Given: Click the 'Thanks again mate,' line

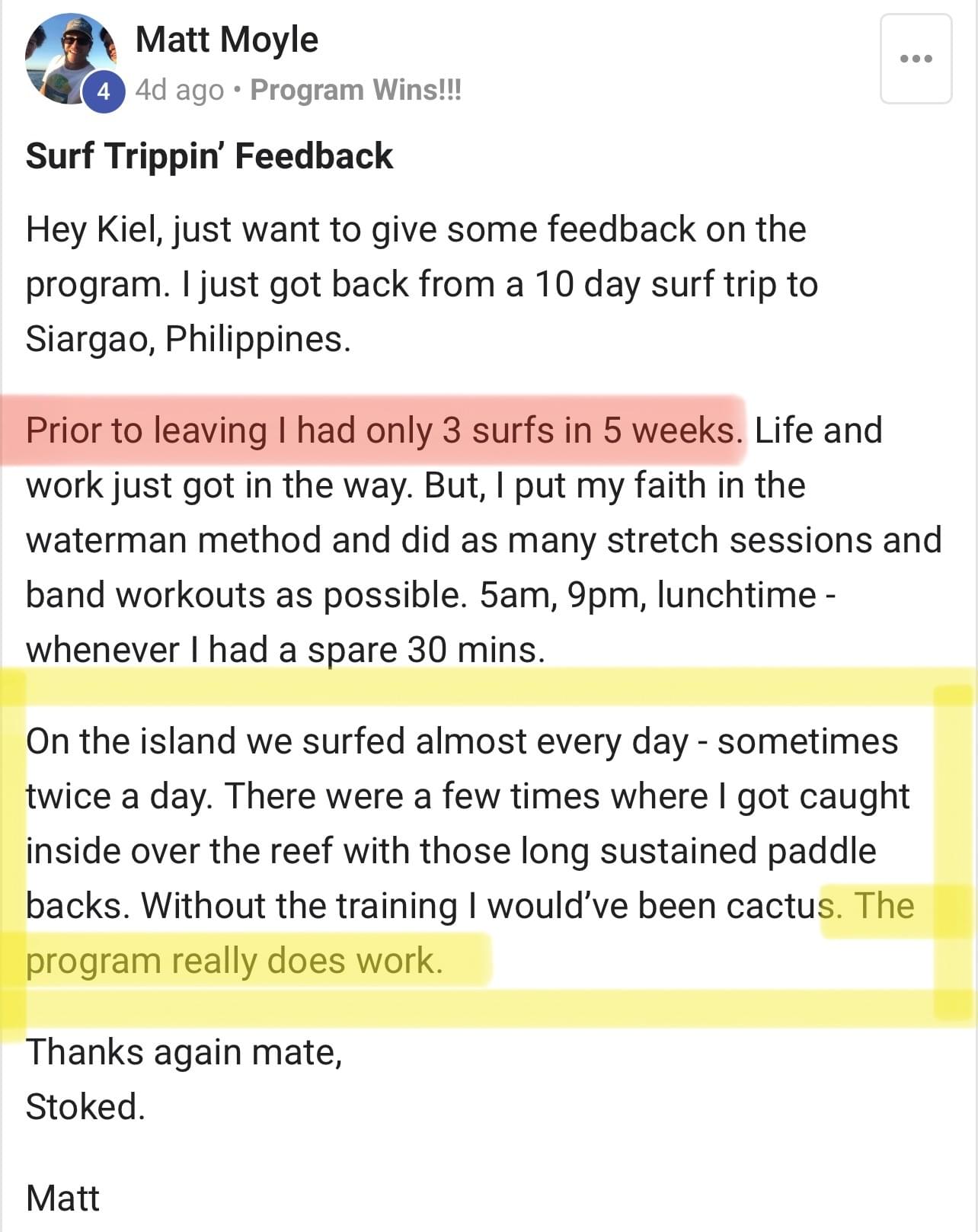Looking at the screenshot, I should (x=184, y=1052).
